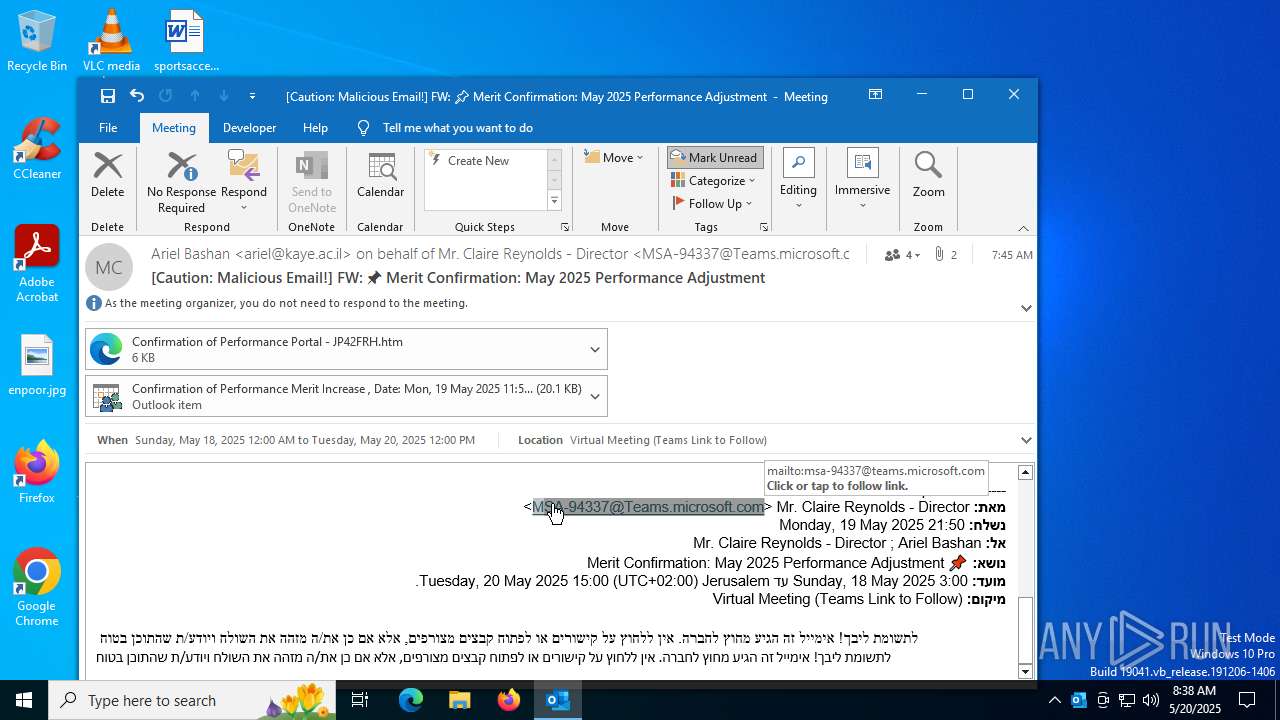The width and height of the screenshot is (1280, 720).
Task: Open the Respond dropdown
Action: [x=244, y=182]
